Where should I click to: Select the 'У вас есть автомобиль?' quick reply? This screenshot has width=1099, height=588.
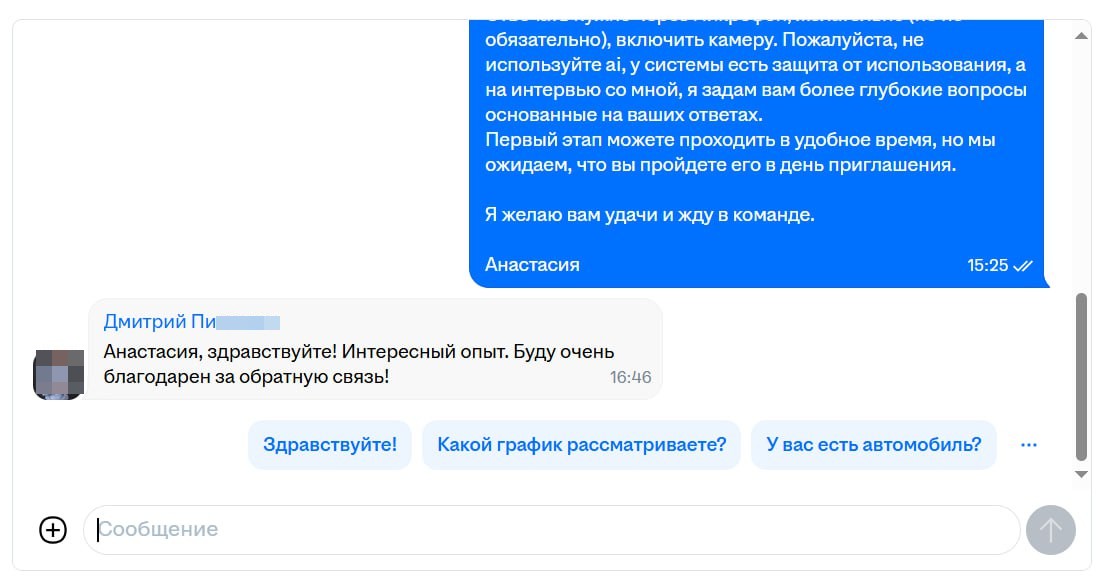[x=874, y=444]
